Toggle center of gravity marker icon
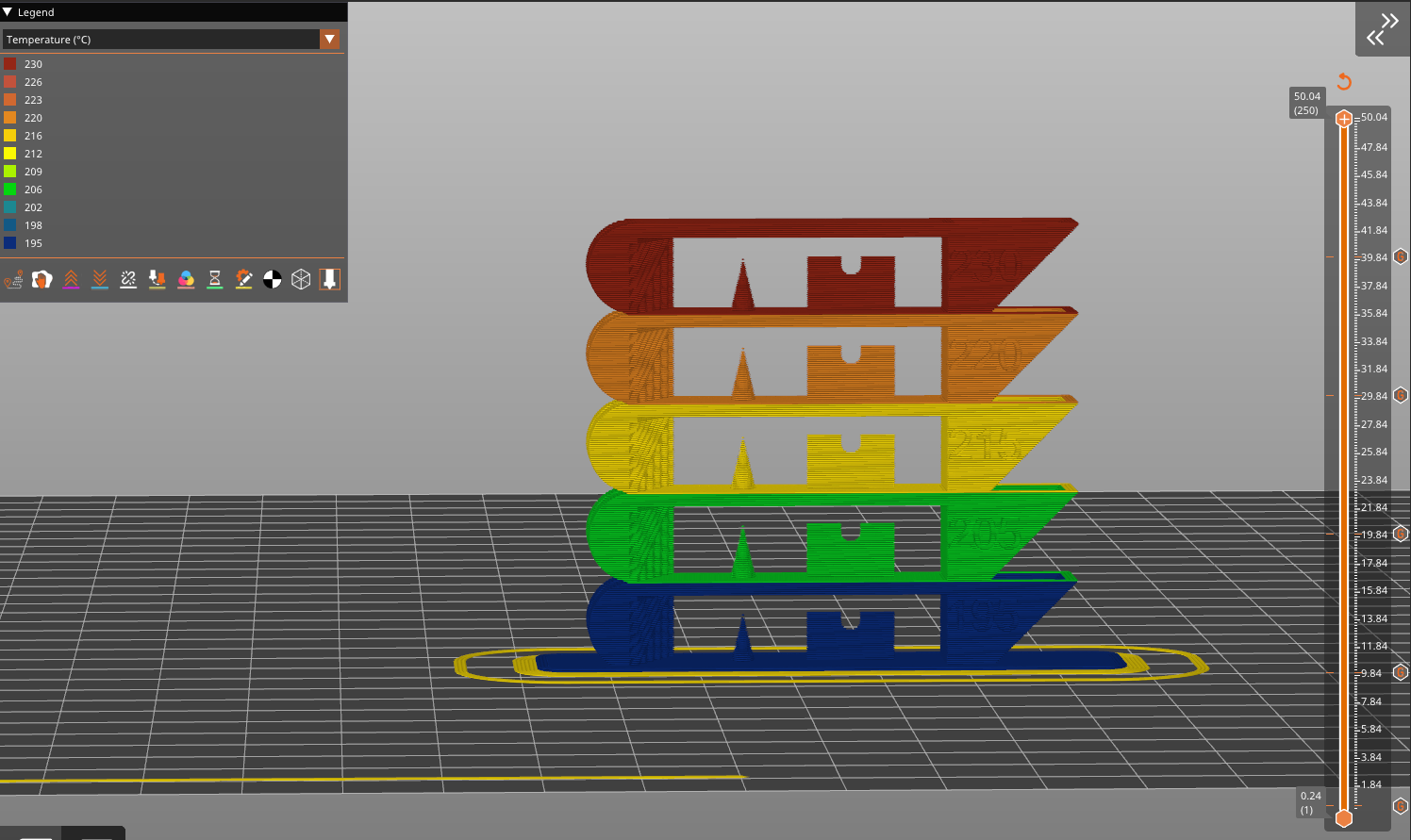Screen dimensions: 1411x840 pos(272,279)
